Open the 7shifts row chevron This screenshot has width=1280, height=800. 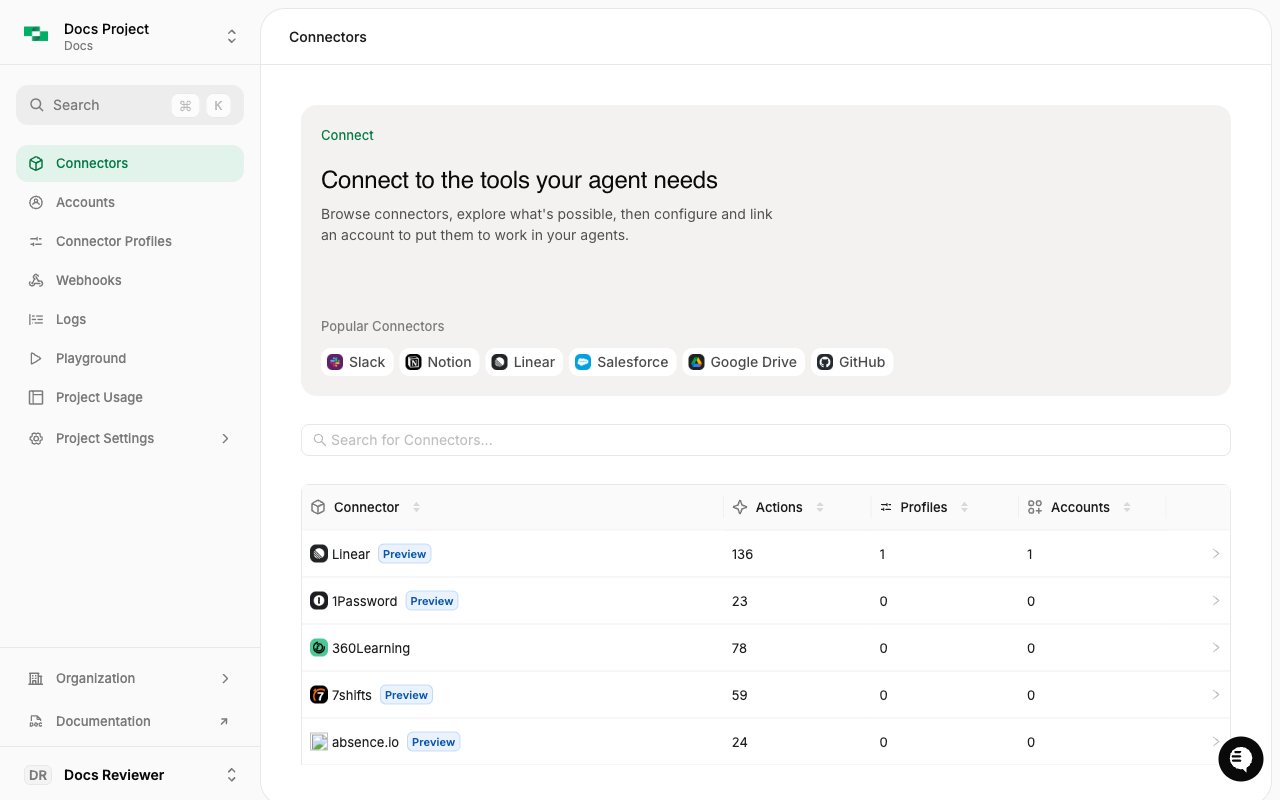(1216, 695)
